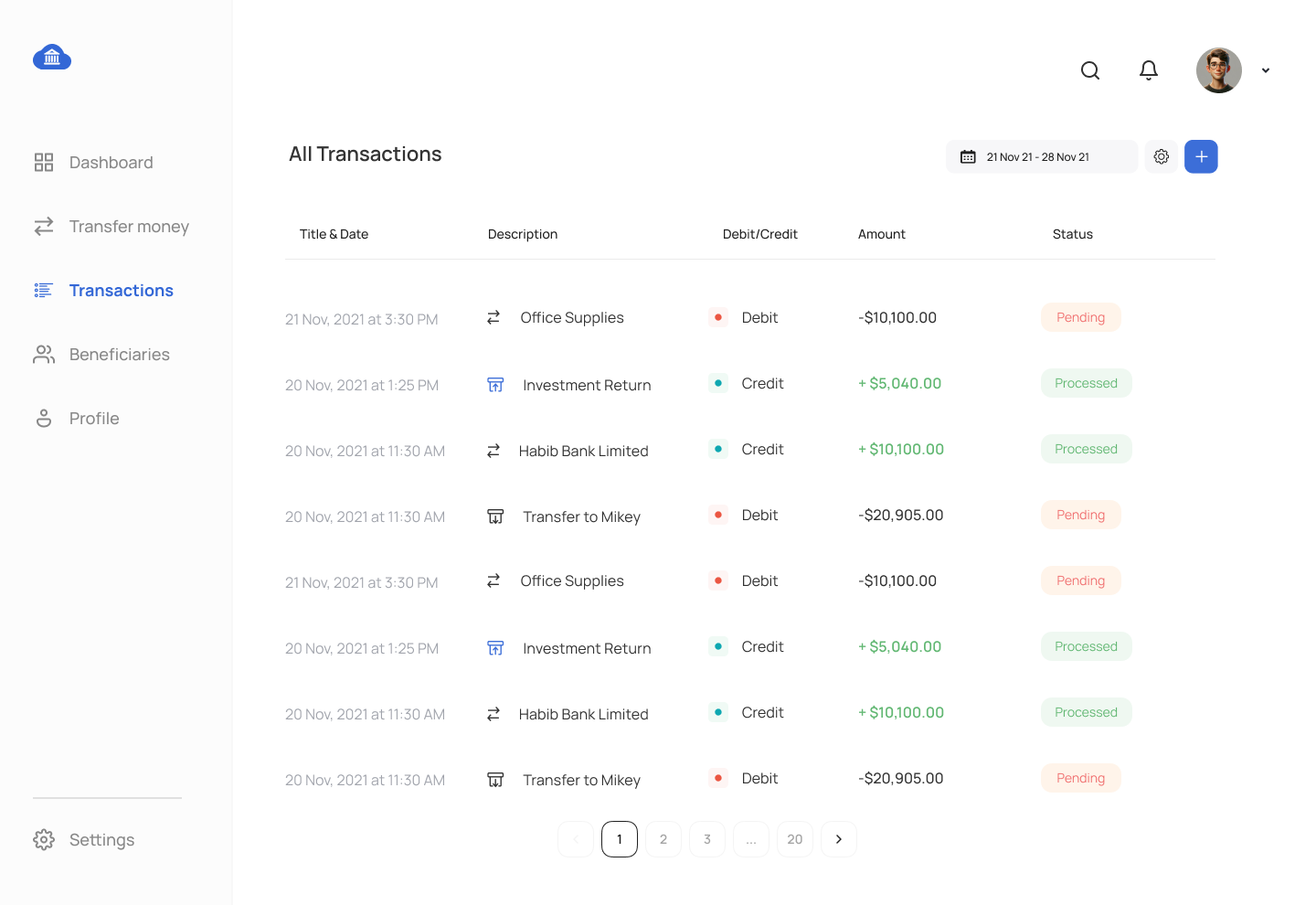1316x905 pixels.
Task: Click the Description column header
Action: pos(523,234)
